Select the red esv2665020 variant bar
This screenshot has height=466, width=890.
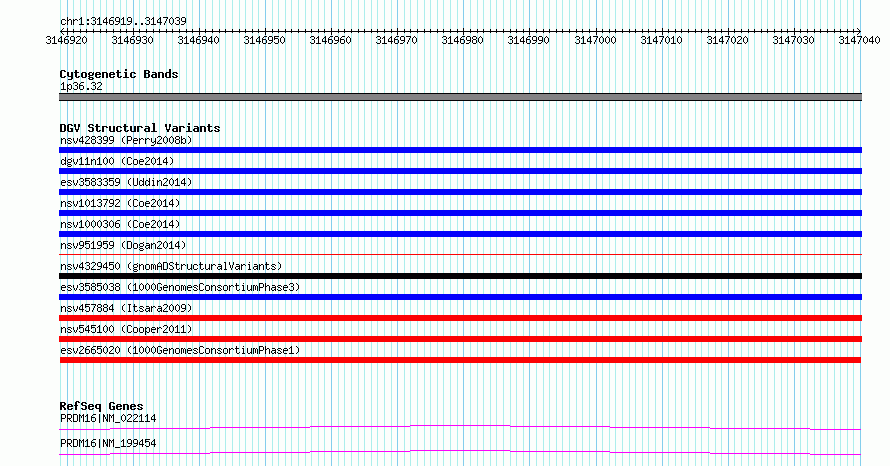[460, 360]
